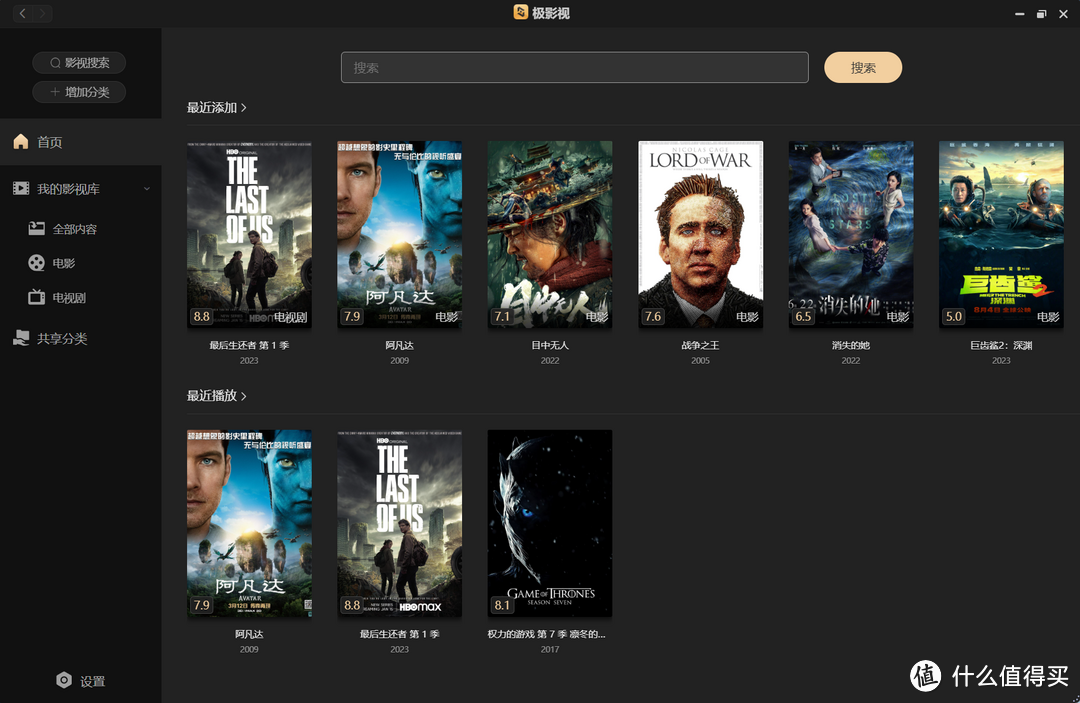
Task: Click title 权力的游戏 第 7 季
Action: [x=546, y=633]
